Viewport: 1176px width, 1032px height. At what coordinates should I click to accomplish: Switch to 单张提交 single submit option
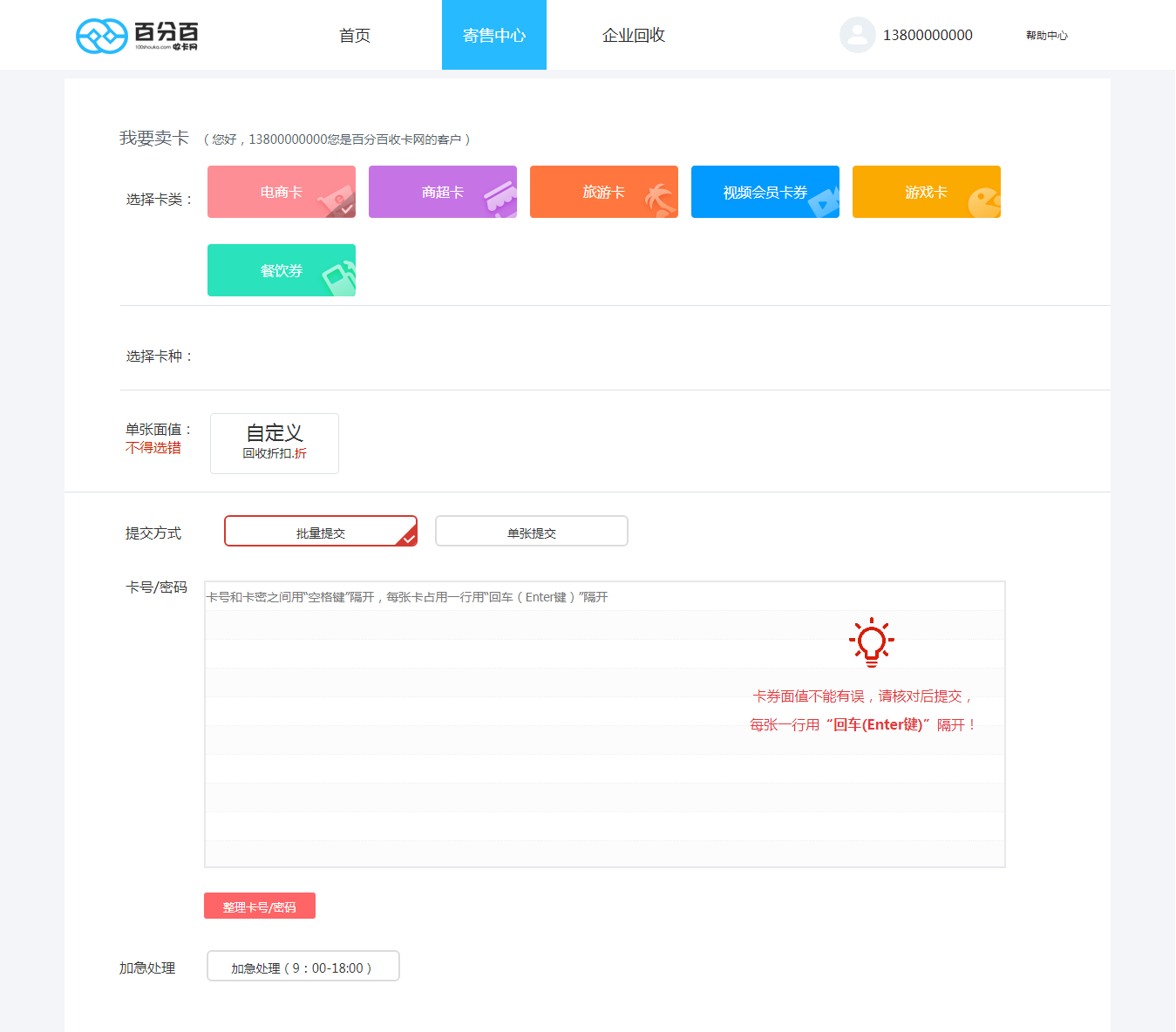531,532
